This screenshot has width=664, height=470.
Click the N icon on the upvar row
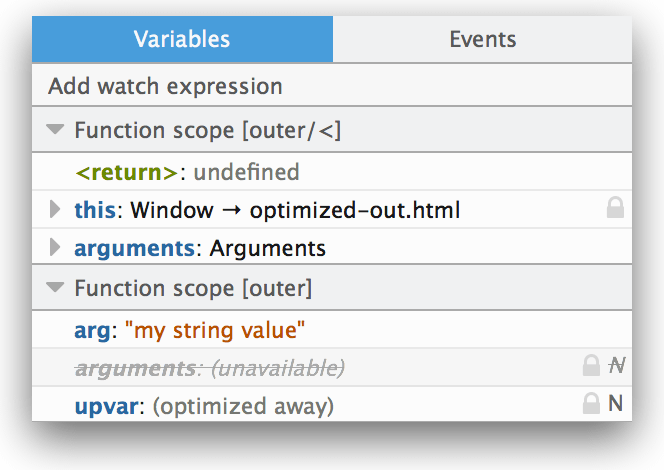click(616, 405)
